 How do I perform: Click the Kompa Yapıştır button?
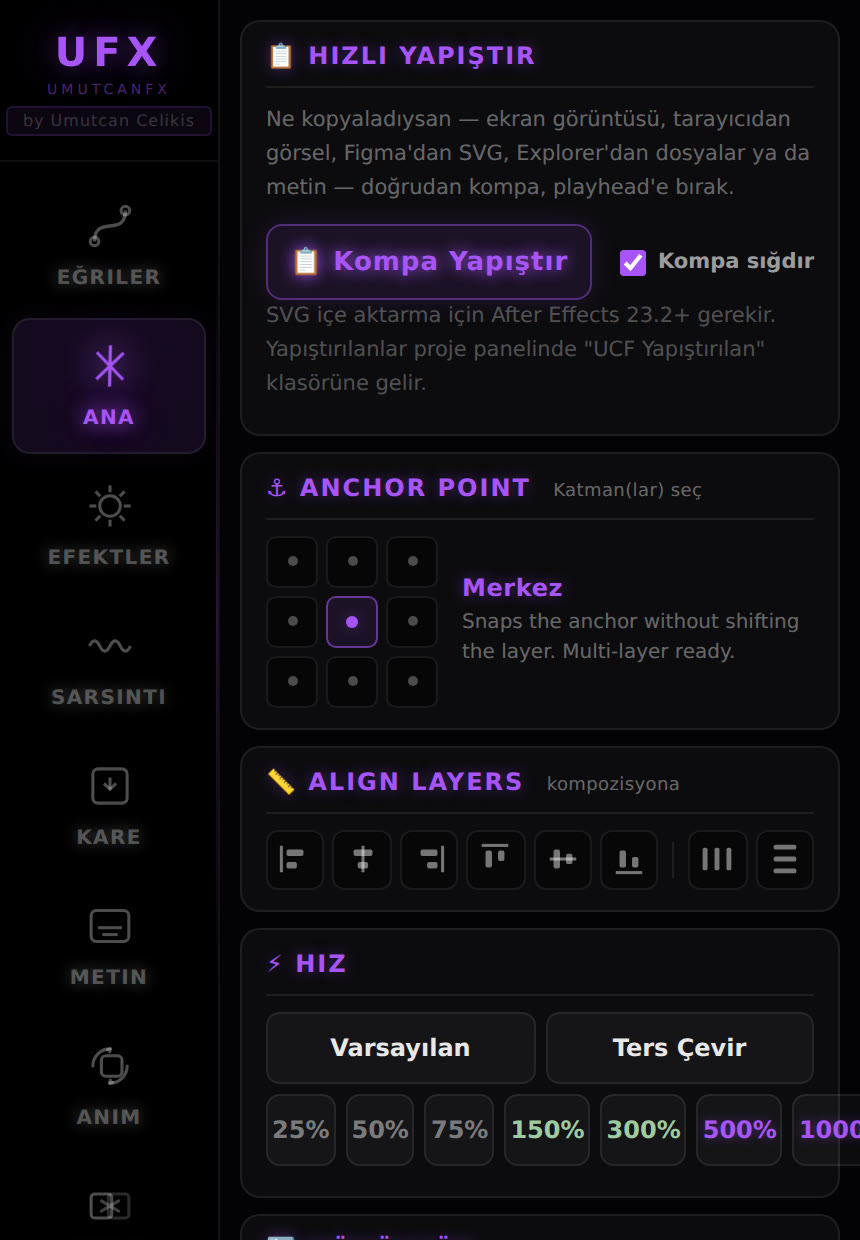[x=429, y=262]
